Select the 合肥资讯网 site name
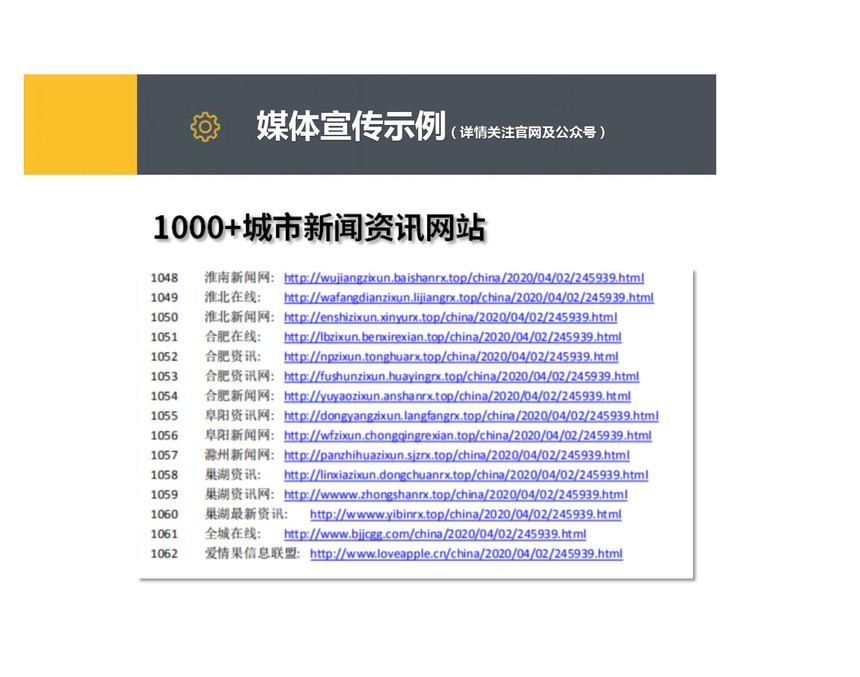 pyautogui.click(x=240, y=376)
